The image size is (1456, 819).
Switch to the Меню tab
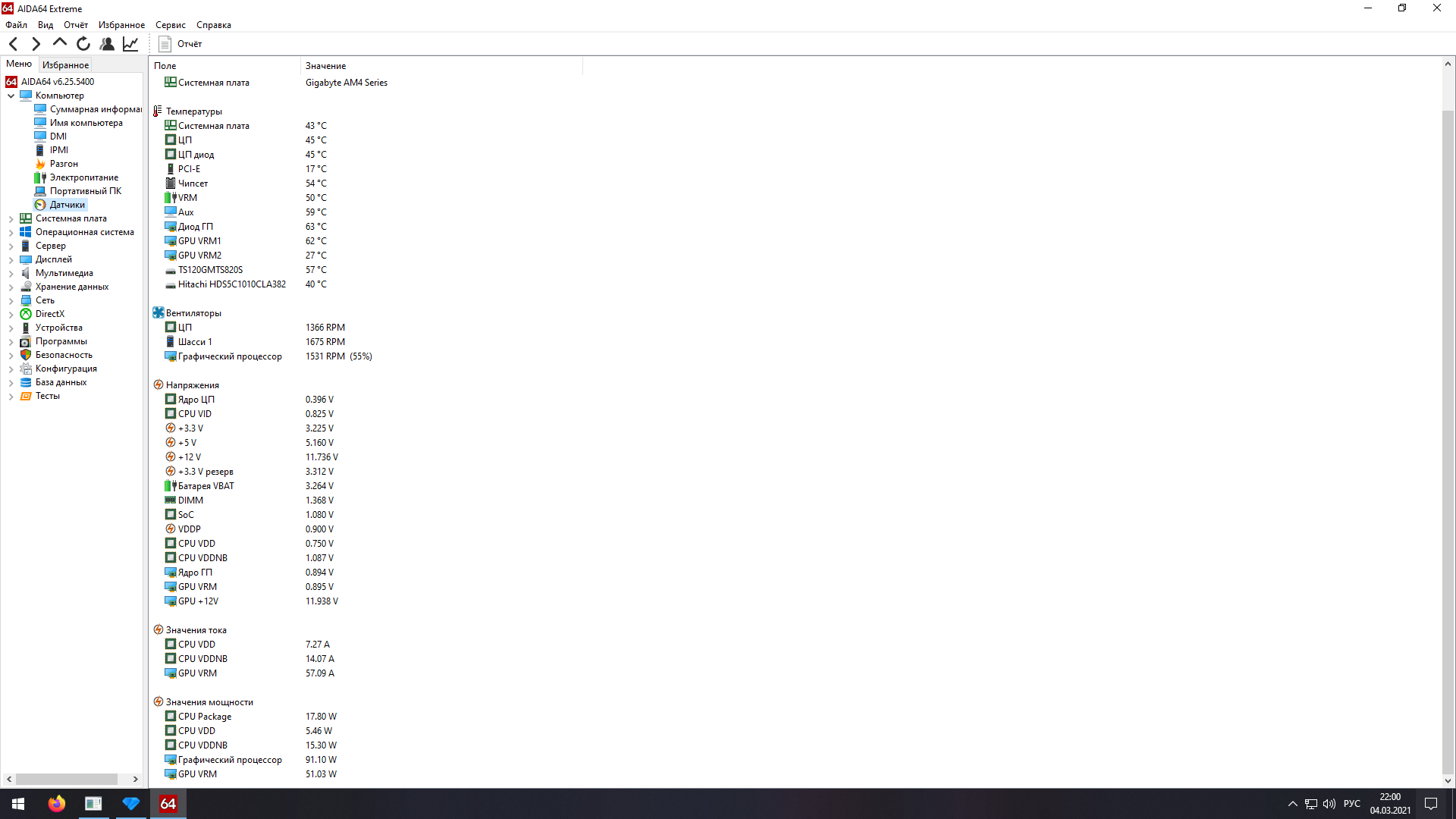[x=19, y=64]
